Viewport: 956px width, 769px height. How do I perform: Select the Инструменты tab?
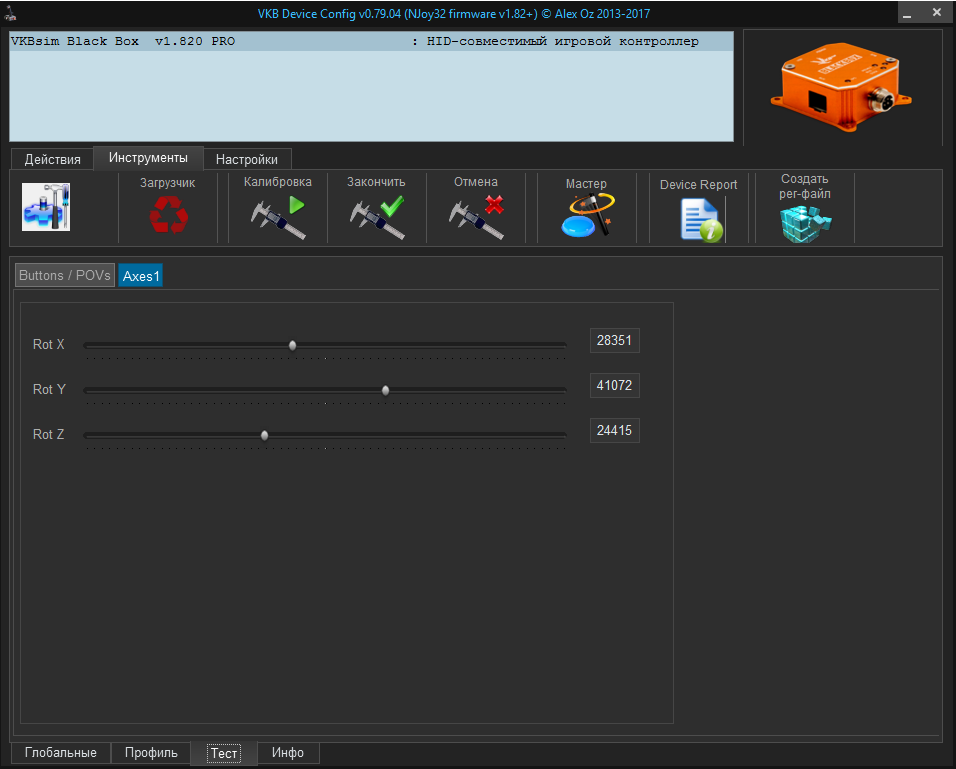click(148, 158)
